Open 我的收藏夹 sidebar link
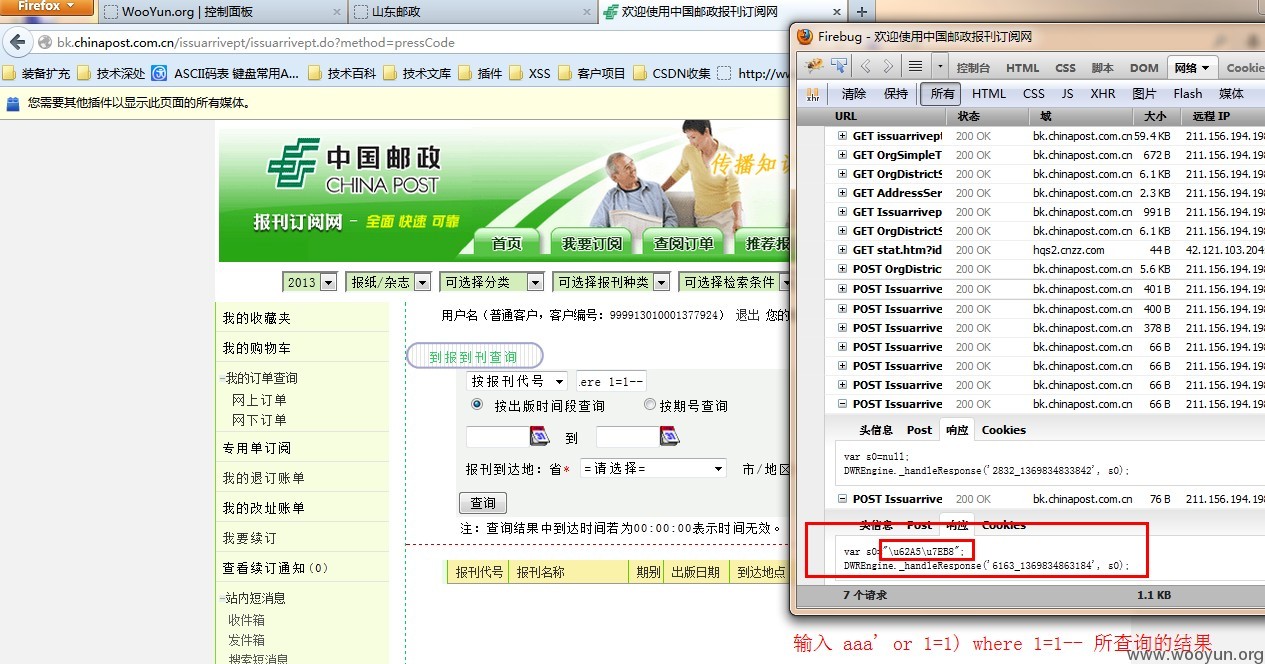Image resolution: width=1265 pixels, height=664 pixels. pos(257,318)
